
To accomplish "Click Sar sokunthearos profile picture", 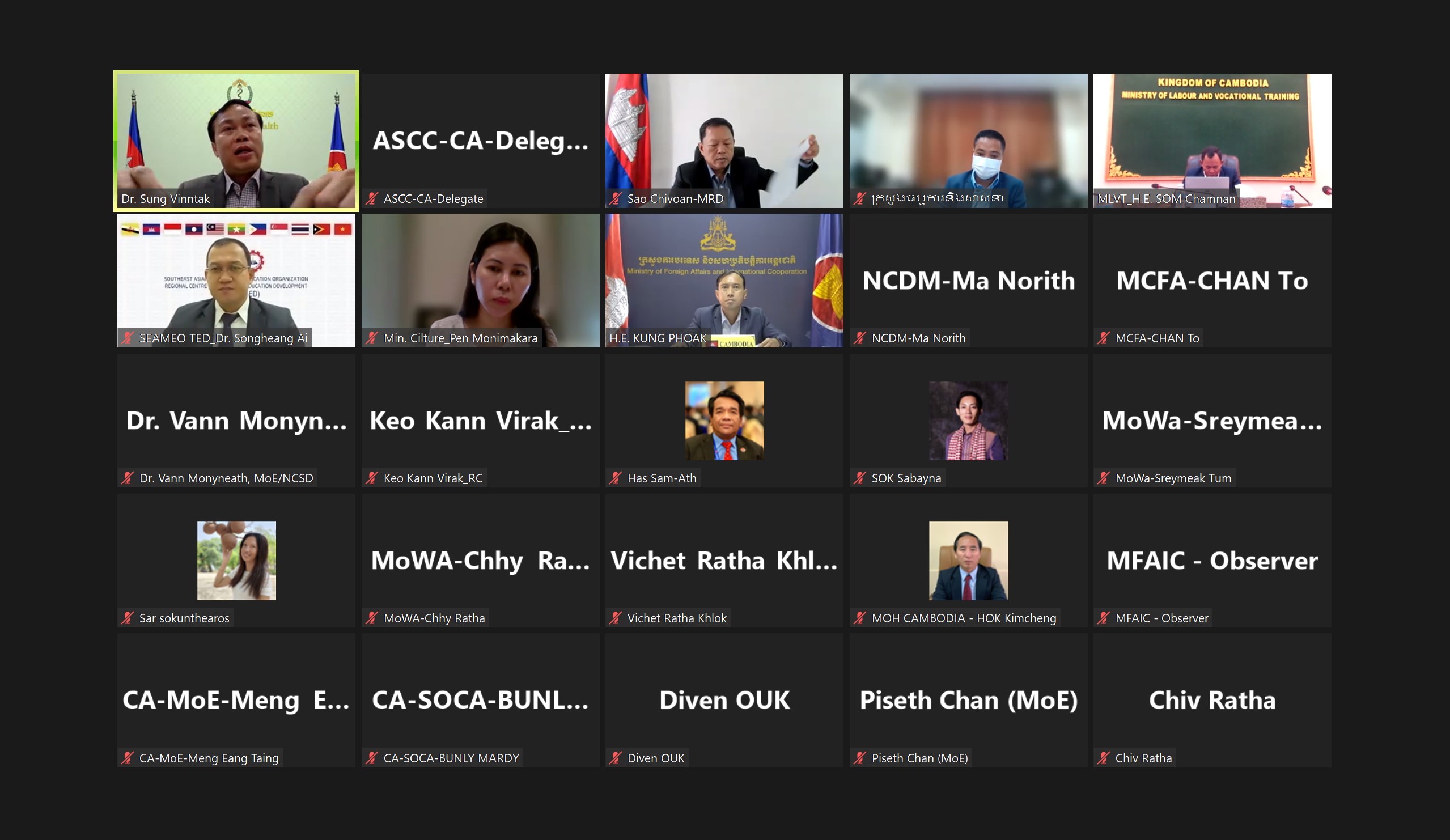I will pyautogui.click(x=236, y=561).
